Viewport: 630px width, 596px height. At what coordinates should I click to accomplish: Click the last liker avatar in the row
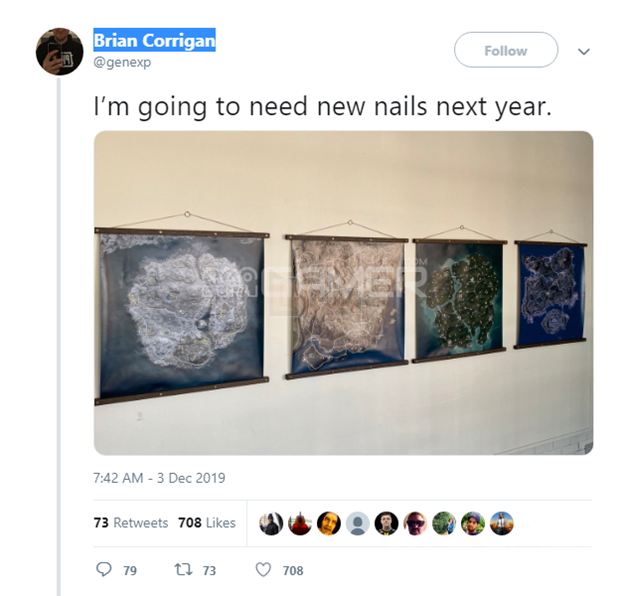[501, 523]
